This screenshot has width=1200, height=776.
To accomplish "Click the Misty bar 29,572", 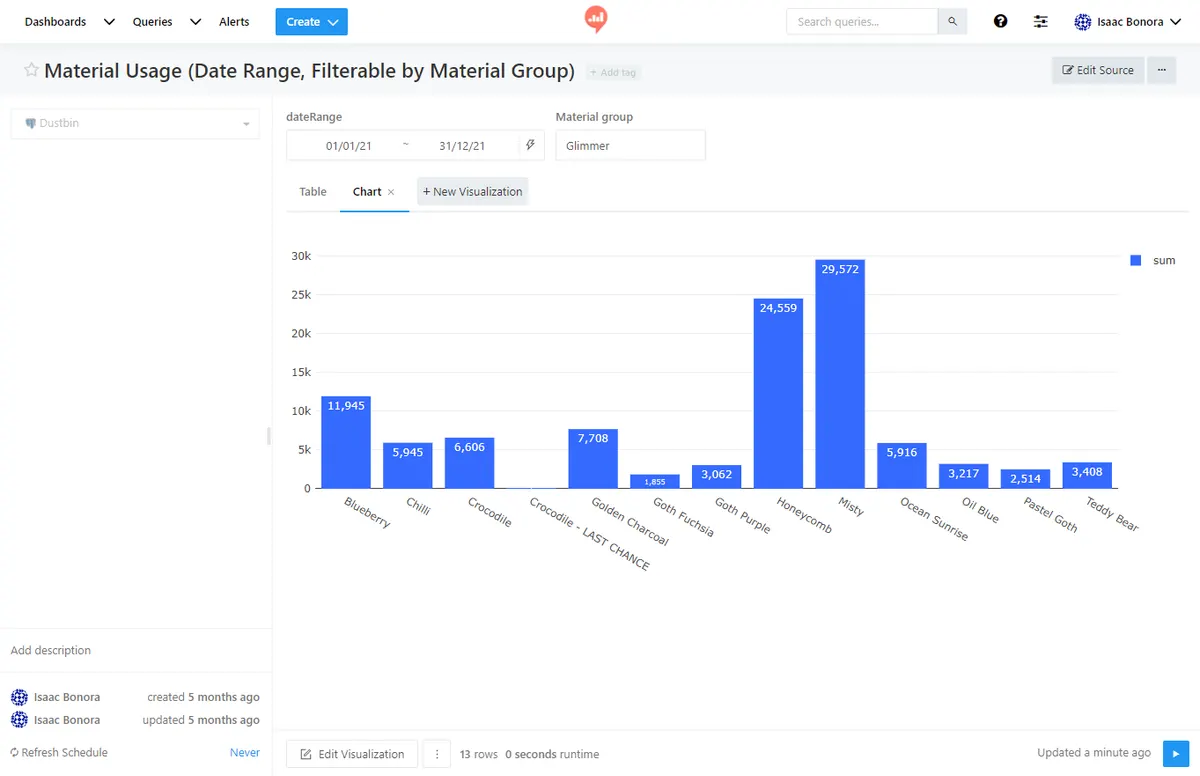I will pos(840,374).
